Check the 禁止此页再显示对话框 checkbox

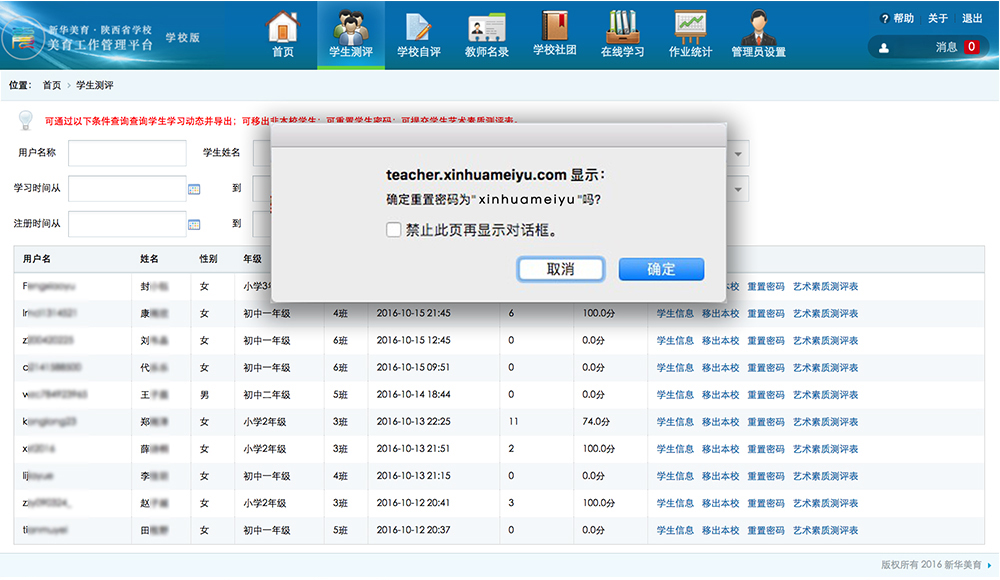click(394, 230)
